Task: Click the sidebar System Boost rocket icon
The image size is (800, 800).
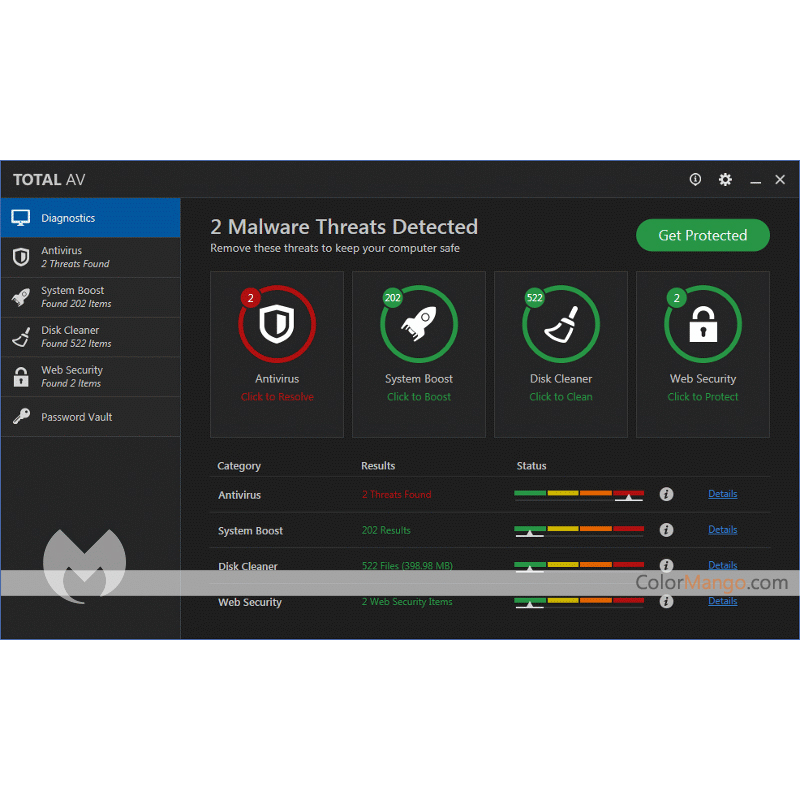Action: (x=21, y=297)
